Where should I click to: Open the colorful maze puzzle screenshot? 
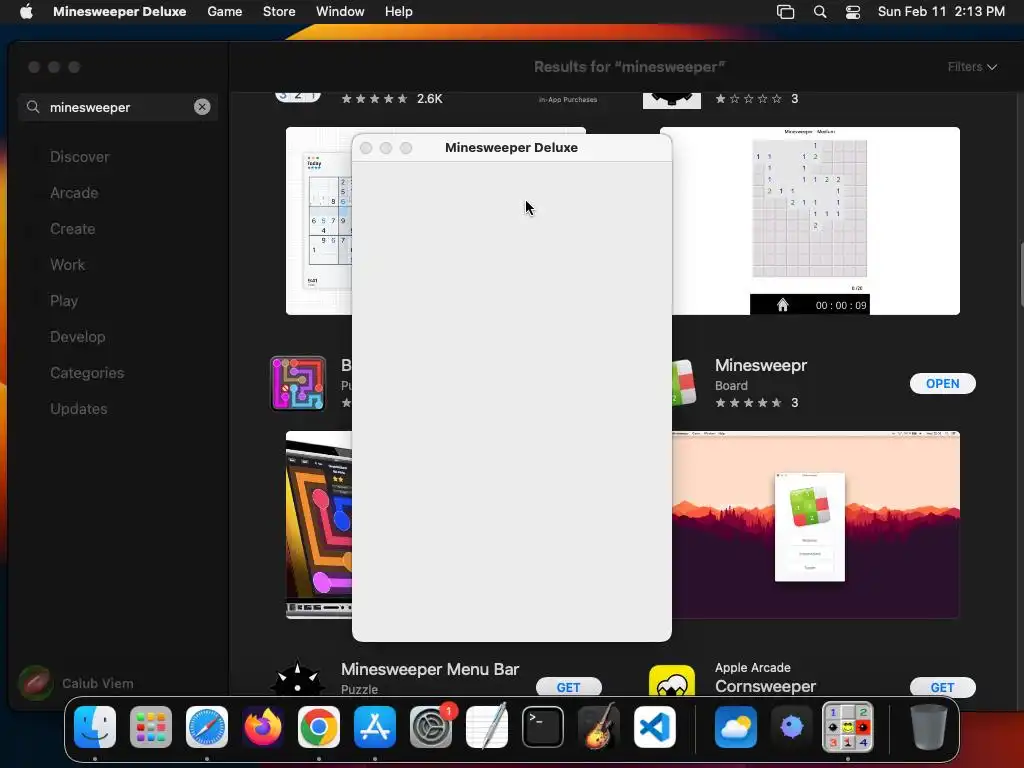pyautogui.click(x=319, y=524)
